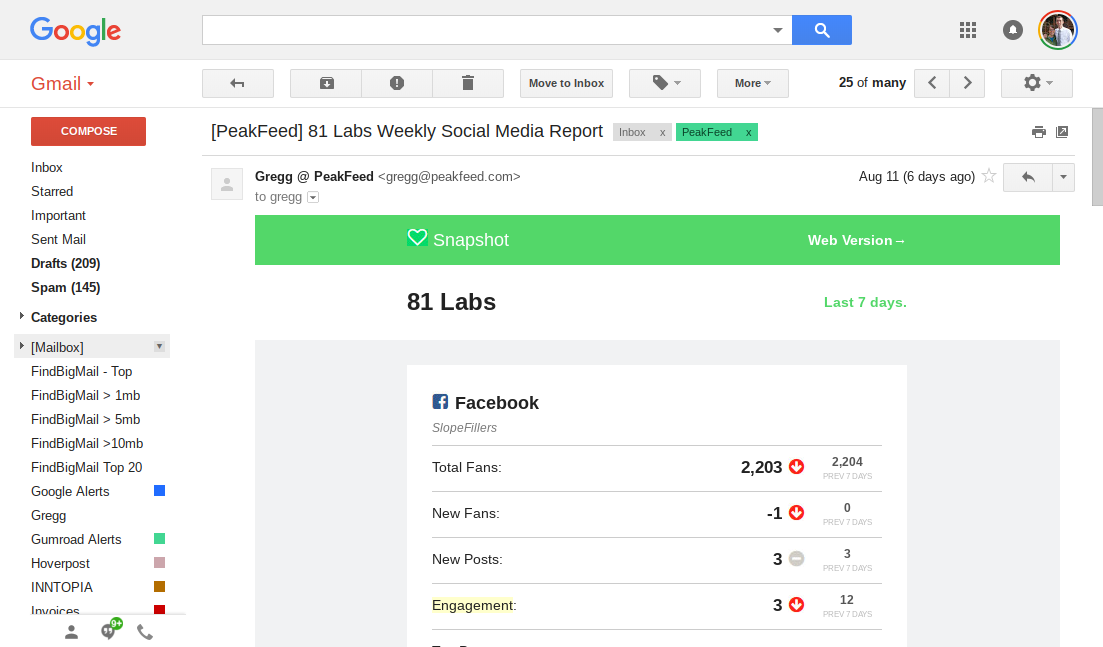Open the Gregg label
Viewport: 1103px width, 647px height.
49,515
